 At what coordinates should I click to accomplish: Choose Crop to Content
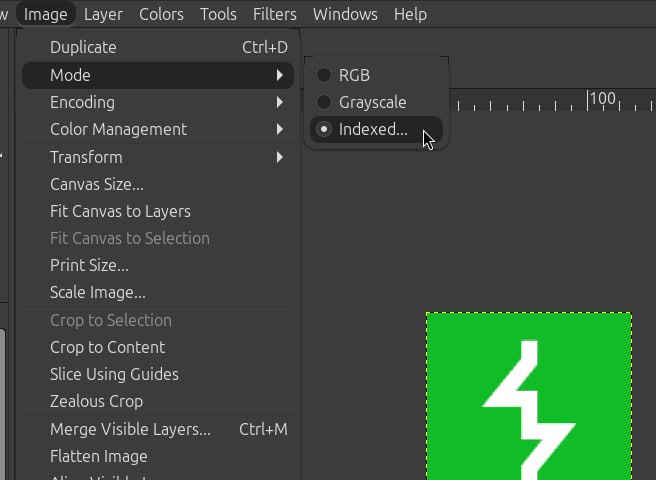click(158, 347)
